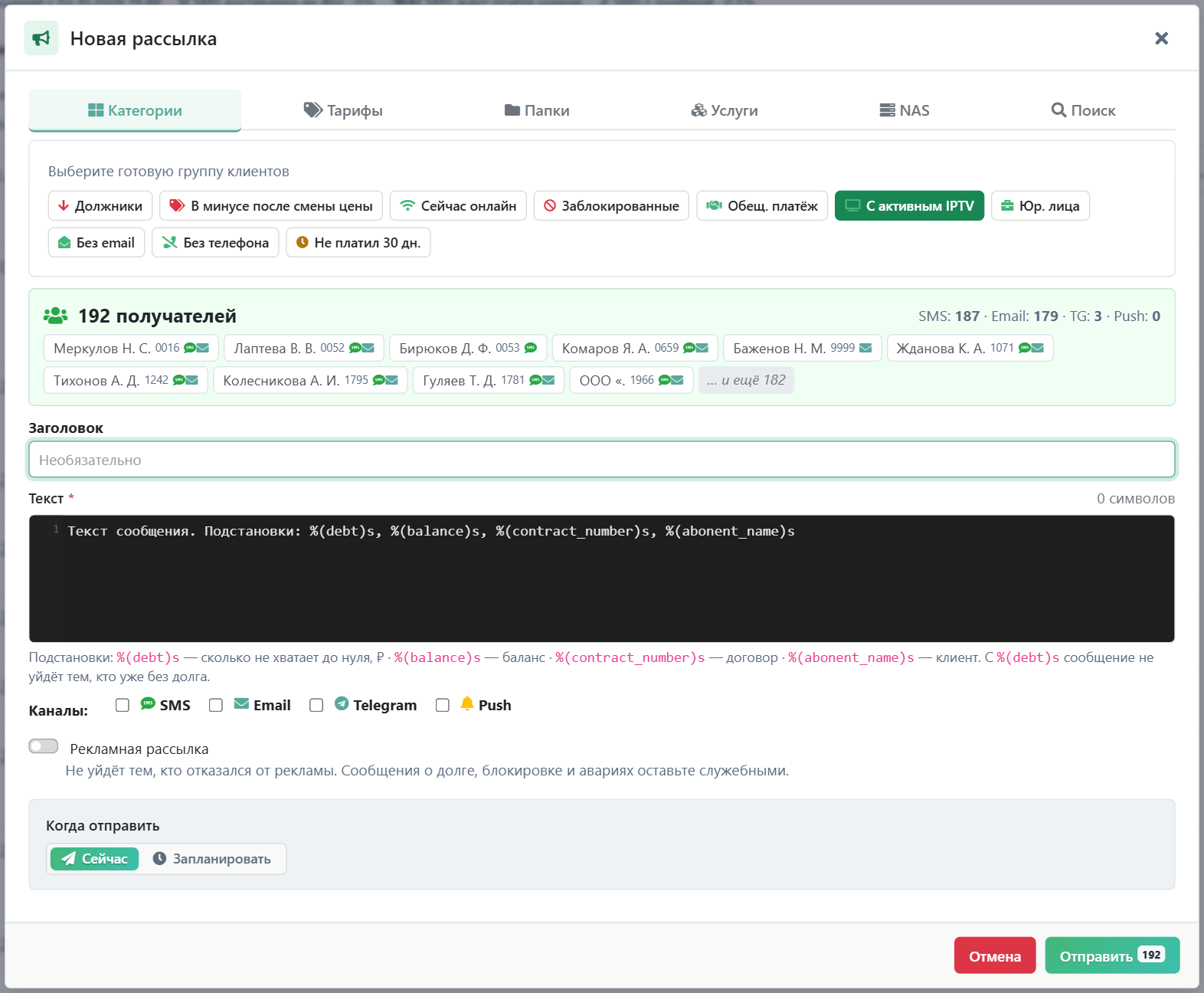Open the Поиск tab
This screenshot has height=993, width=1204.
coord(1083,110)
